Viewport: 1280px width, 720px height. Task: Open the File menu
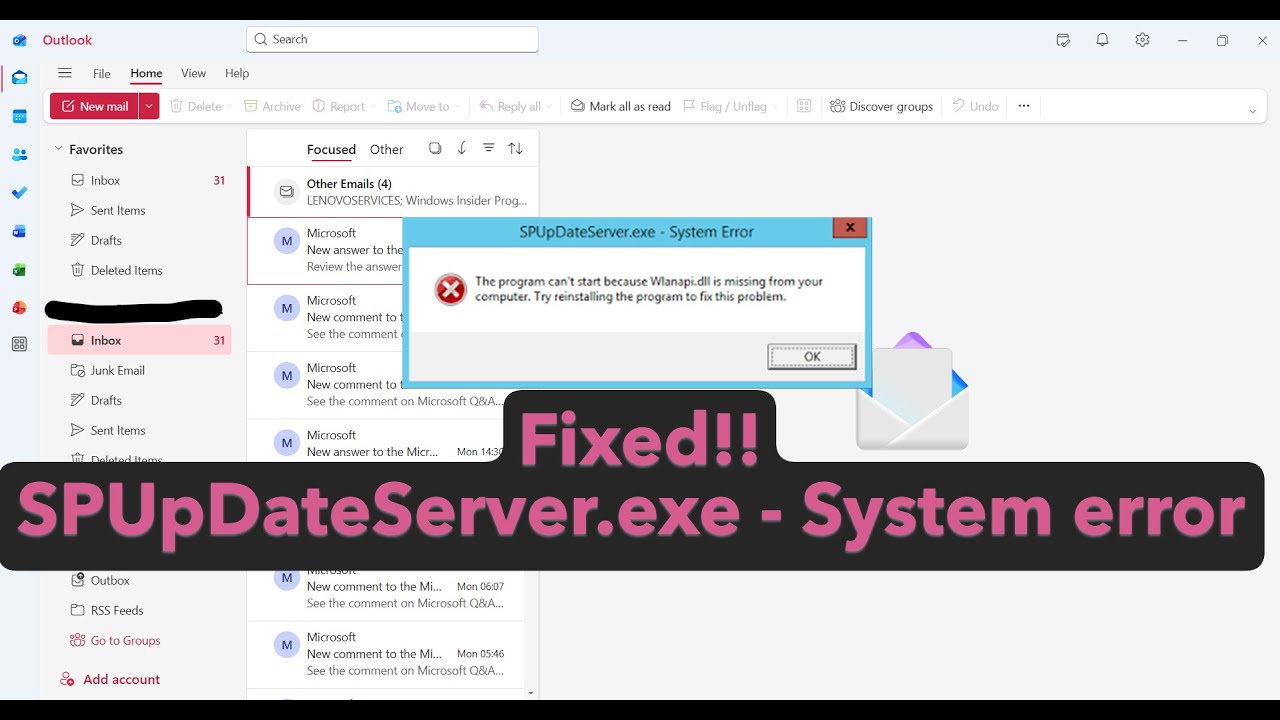[x=102, y=74]
